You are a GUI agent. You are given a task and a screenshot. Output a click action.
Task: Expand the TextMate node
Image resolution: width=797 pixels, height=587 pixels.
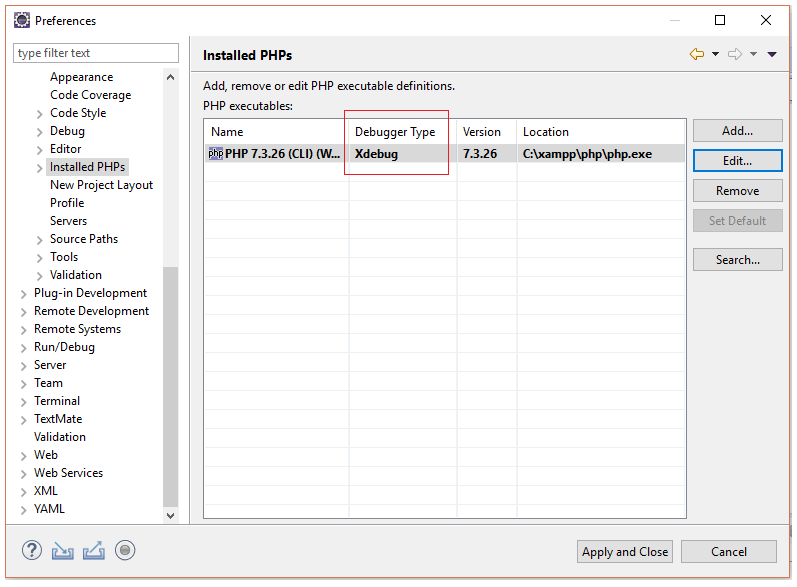tap(23, 420)
